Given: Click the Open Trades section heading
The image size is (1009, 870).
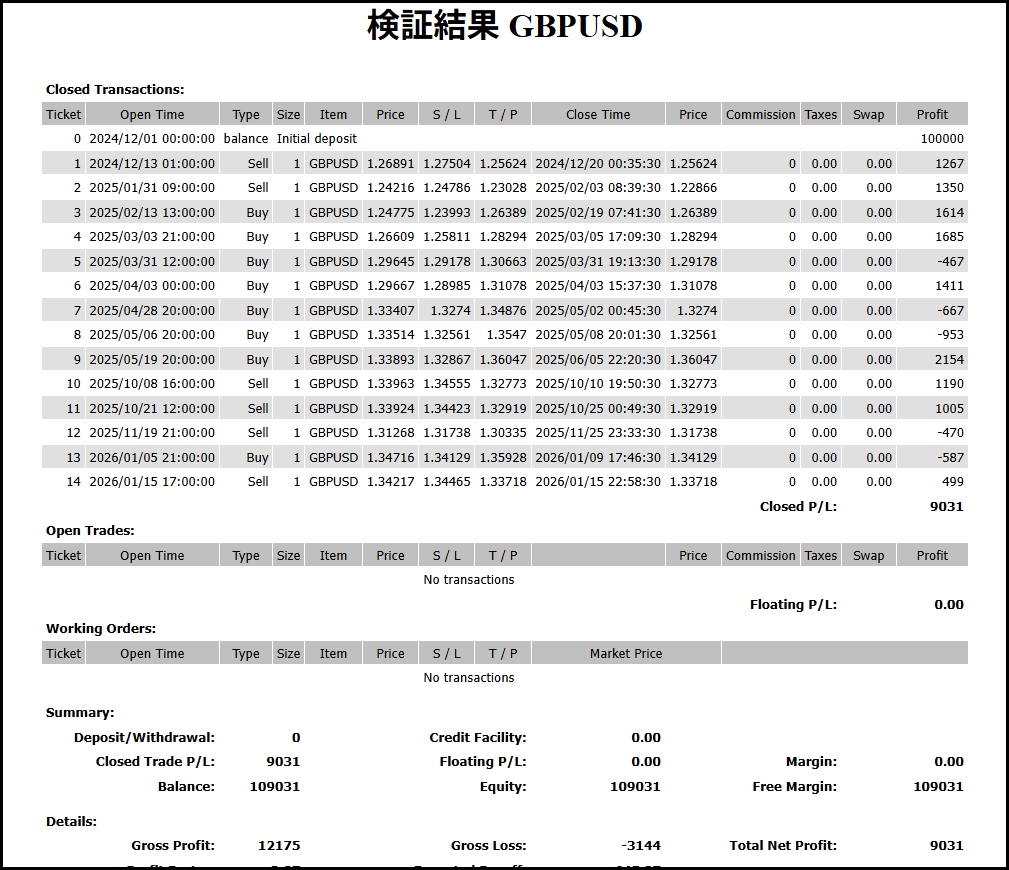Looking at the screenshot, I should pyautogui.click(x=90, y=531).
